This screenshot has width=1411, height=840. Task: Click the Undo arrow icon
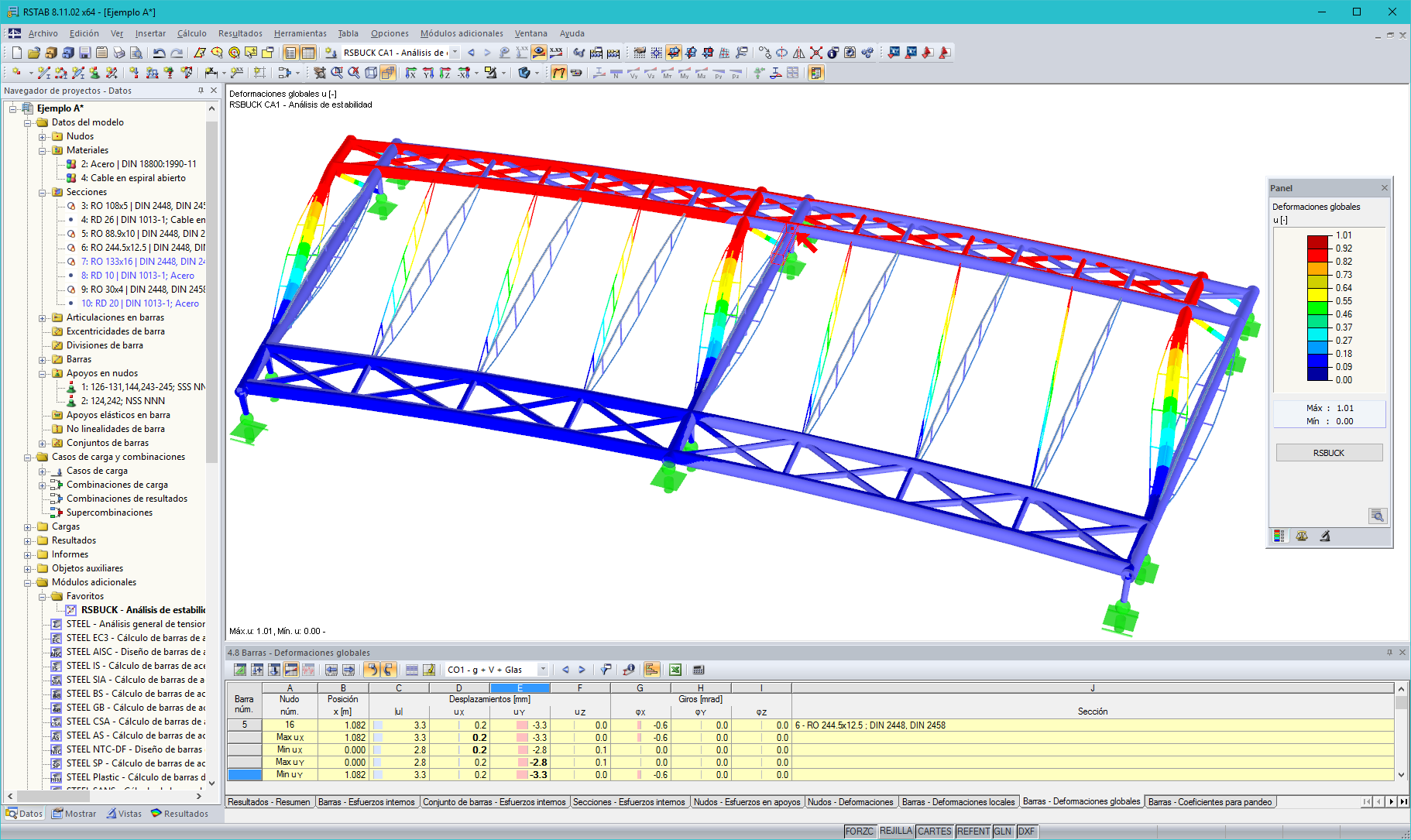pyautogui.click(x=159, y=53)
